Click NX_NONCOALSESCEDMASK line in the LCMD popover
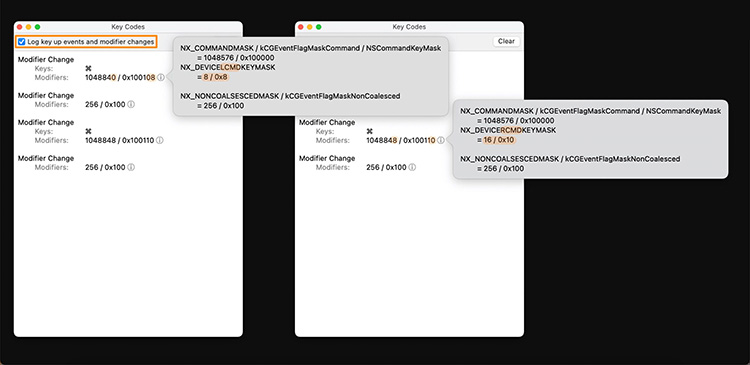750x365 pixels. [290, 96]
